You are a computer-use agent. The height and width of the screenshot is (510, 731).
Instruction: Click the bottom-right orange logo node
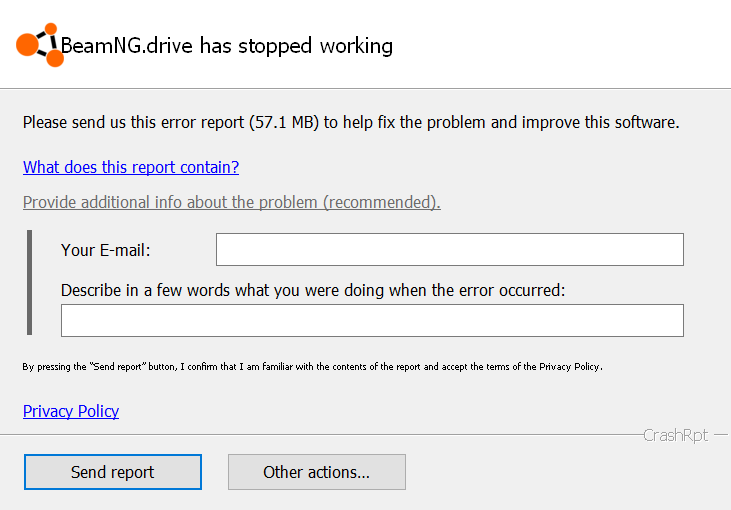(55, 58)
